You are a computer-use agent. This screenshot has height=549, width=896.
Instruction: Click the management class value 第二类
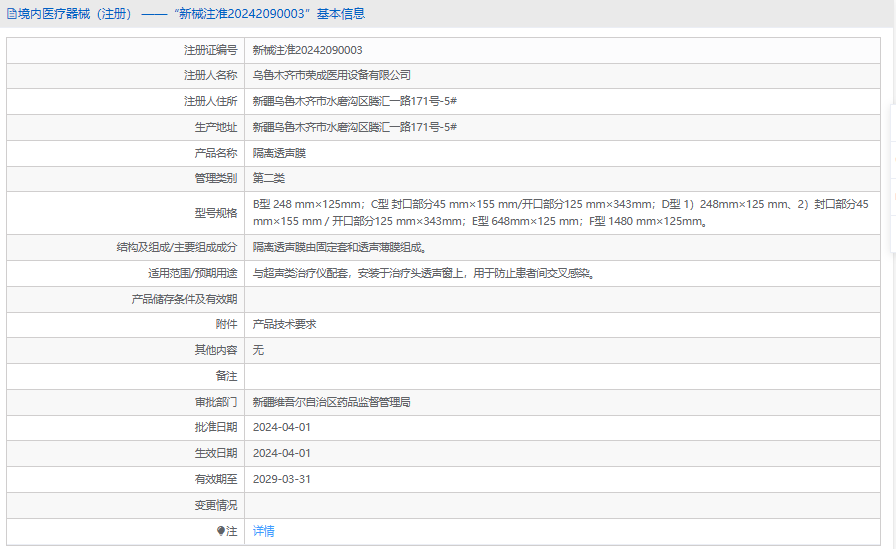click(x=269, y=178)
